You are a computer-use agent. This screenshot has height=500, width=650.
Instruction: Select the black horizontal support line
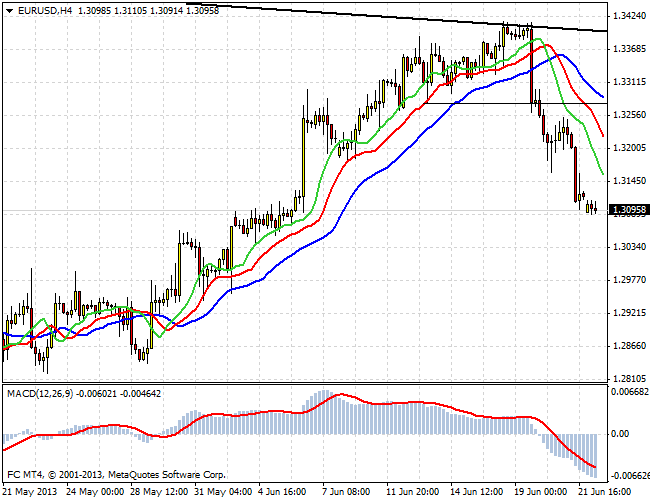pyautogui.click(x=516, y=103)
